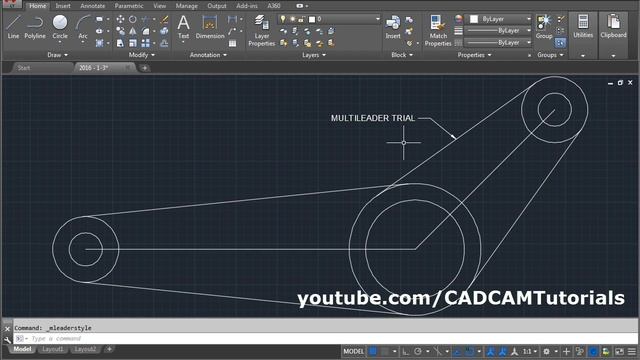Switch to Layout1 tab
640x360 pixels.
click(x=53, y=349)
